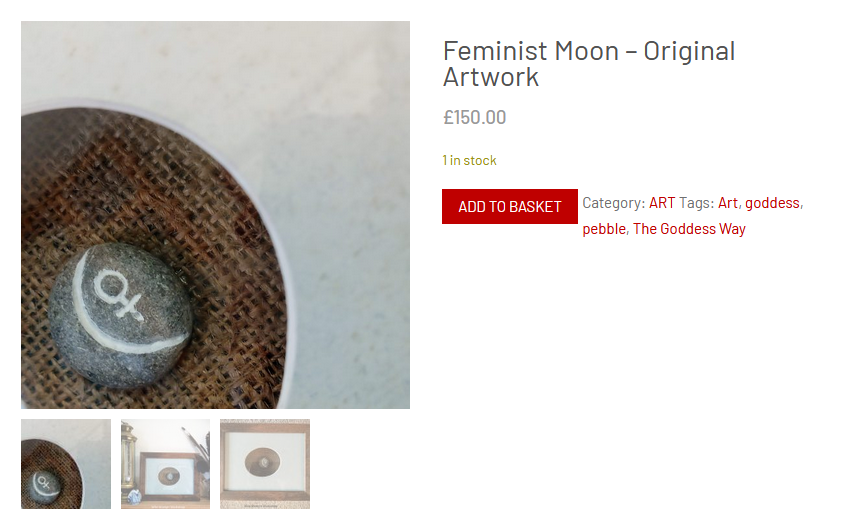The image size is (861, 522).
Task: Click the Tags label text
Action: (696, 203)
